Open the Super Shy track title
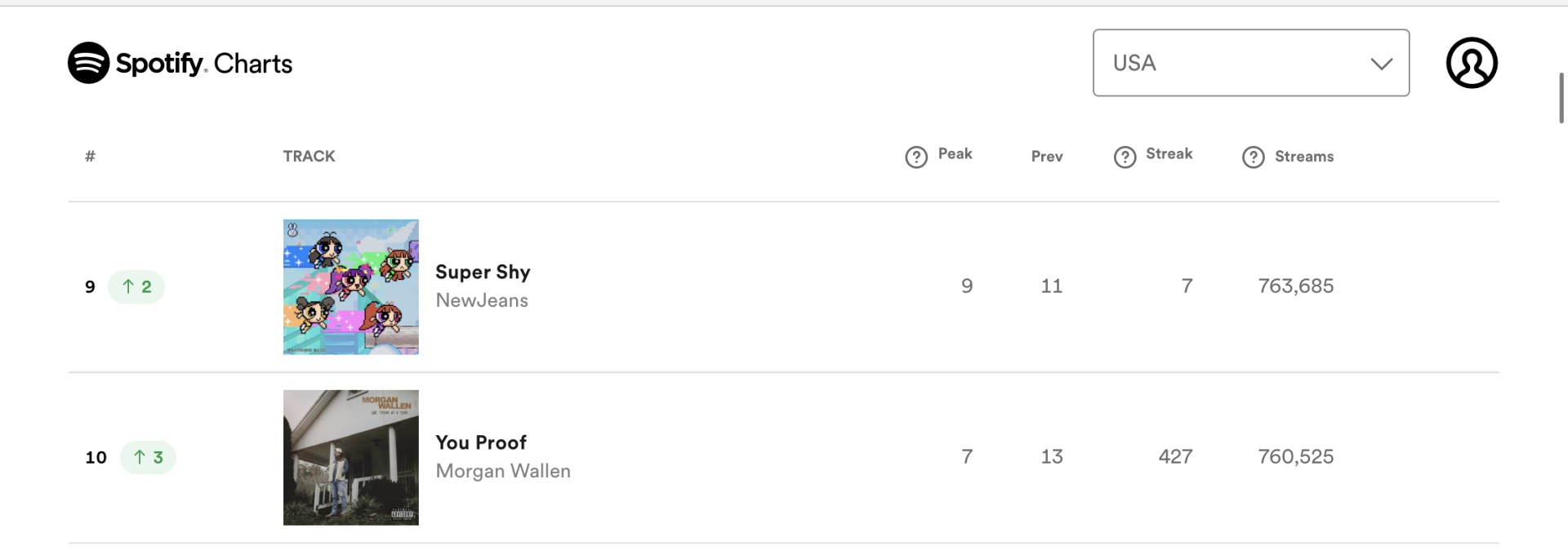1568x555 pixels. (x=483, y=272)
